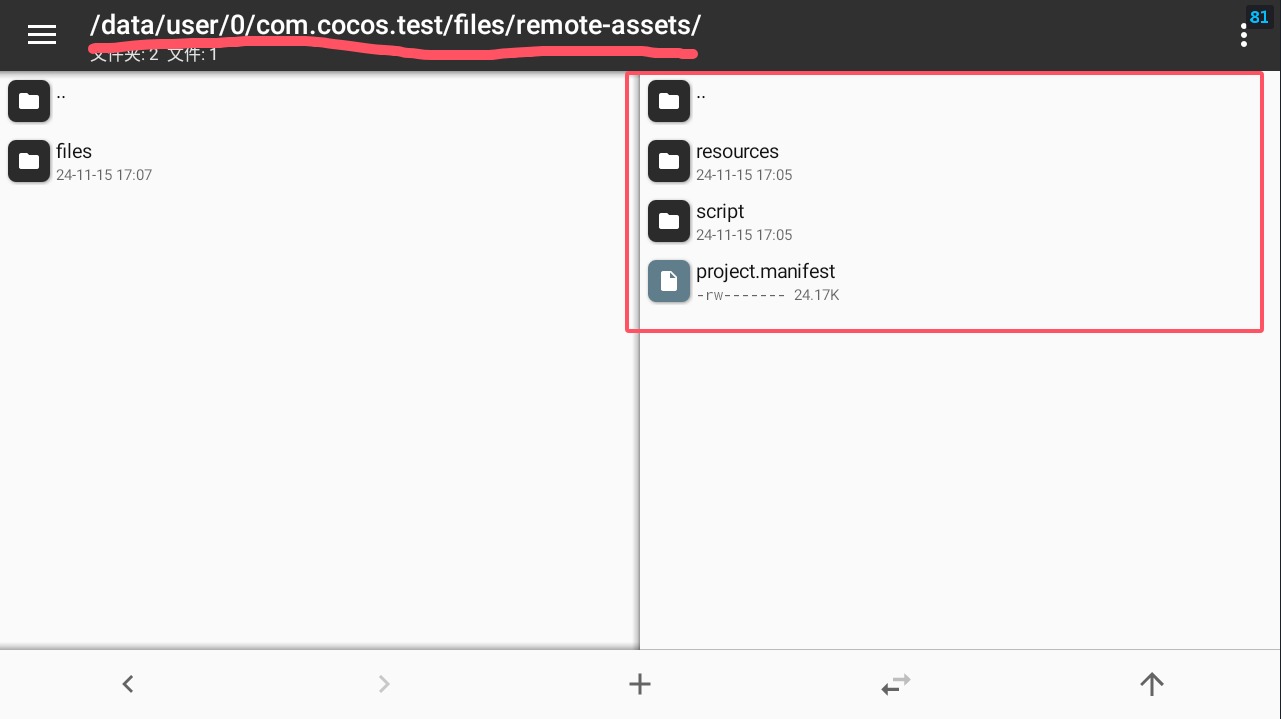Open the three-dot overflow menu

pos(1243,37)
